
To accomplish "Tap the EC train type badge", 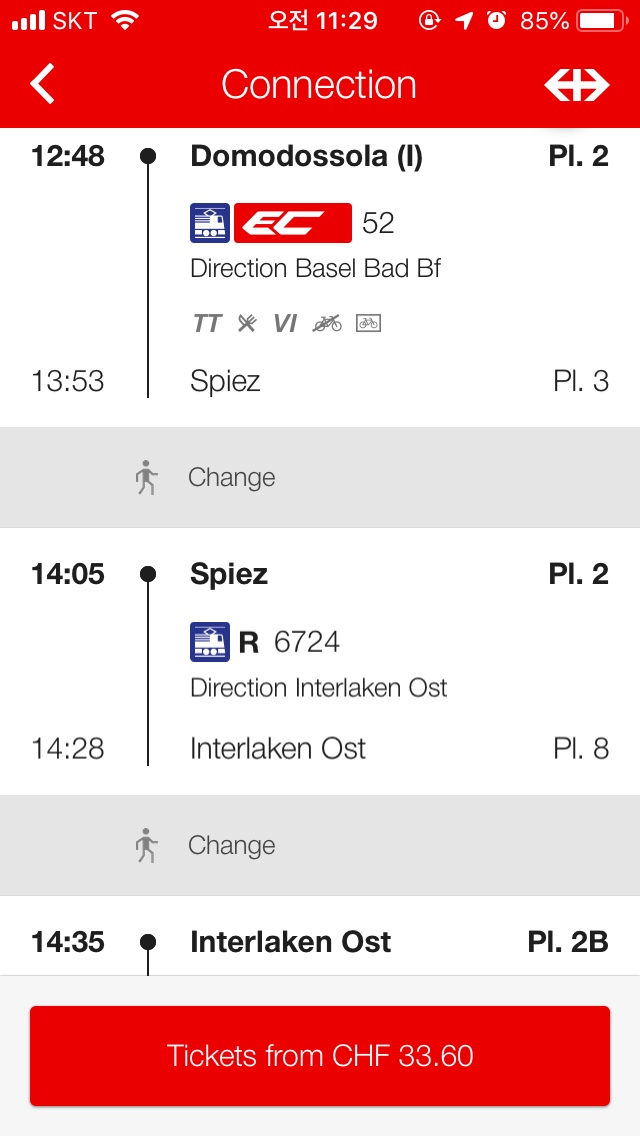I will [292, 223].
